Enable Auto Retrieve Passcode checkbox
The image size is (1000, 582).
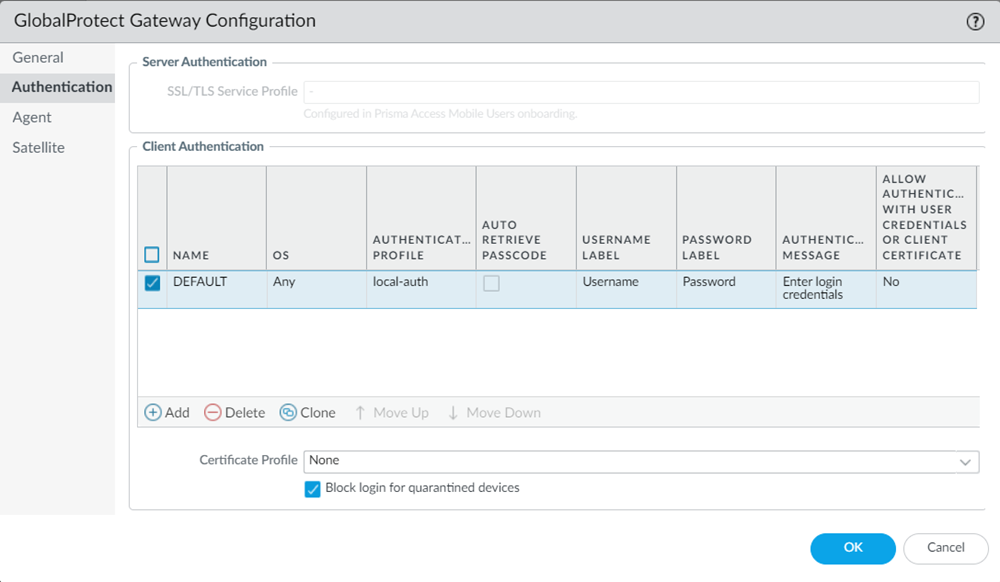(x=491, y=283)
